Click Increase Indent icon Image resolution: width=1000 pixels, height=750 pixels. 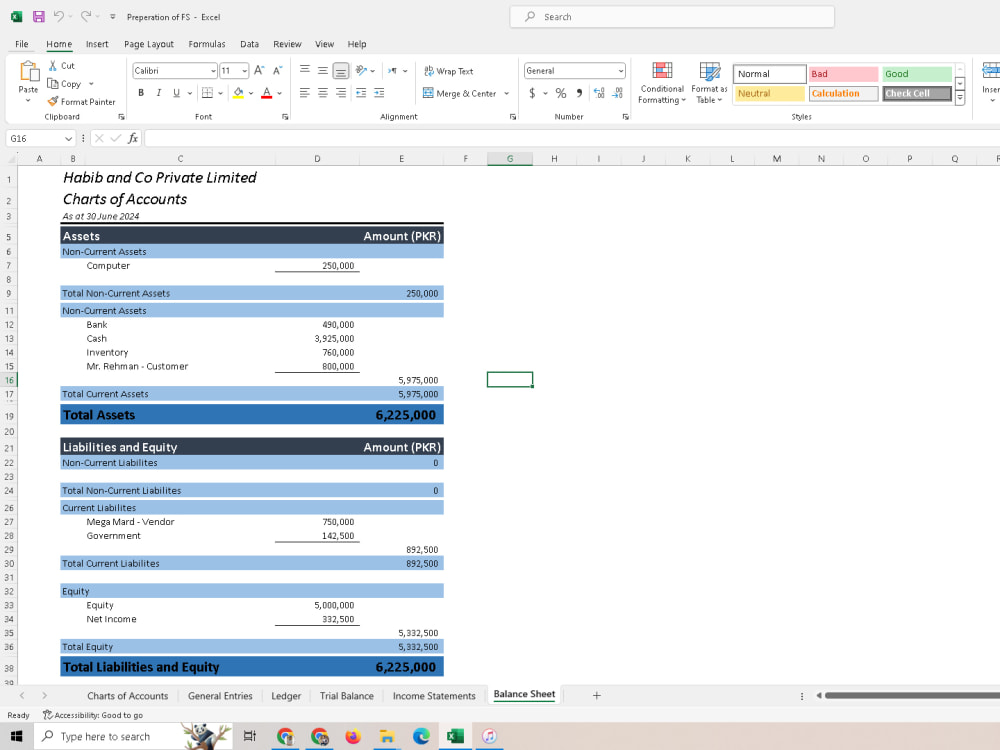click(379, 93)
